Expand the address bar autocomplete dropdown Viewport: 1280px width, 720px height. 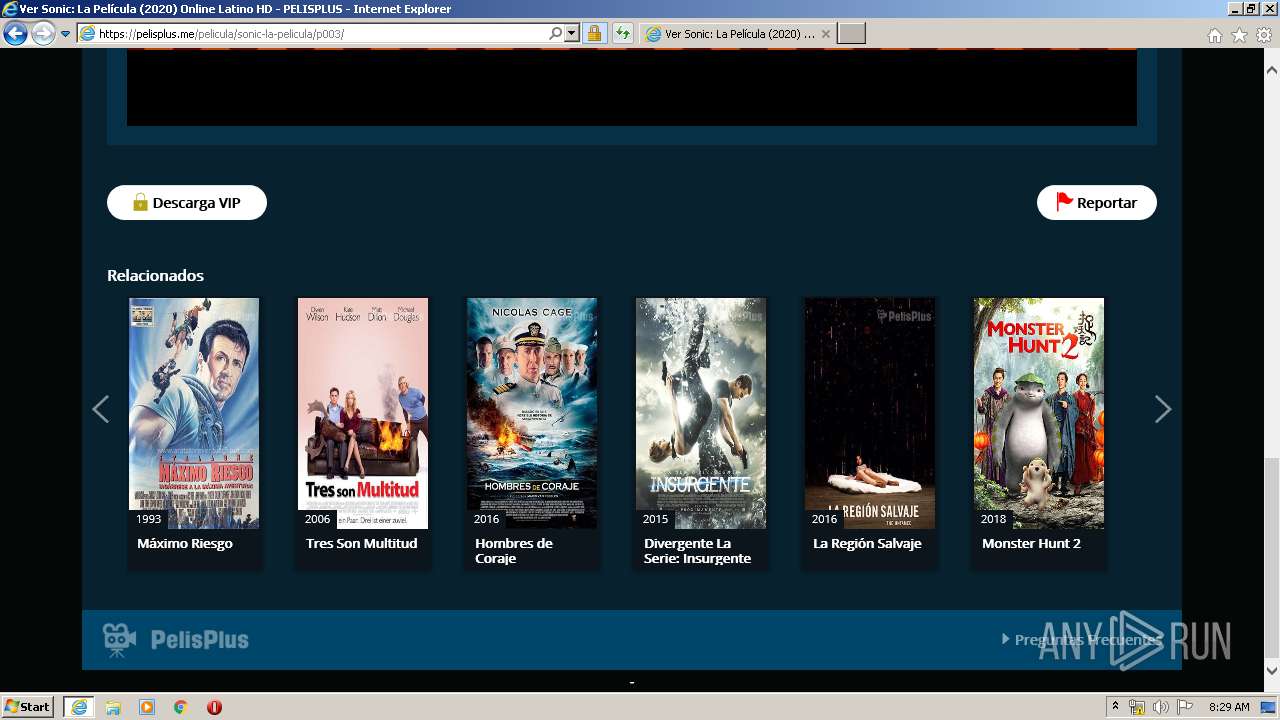click(x=572, y=34)
